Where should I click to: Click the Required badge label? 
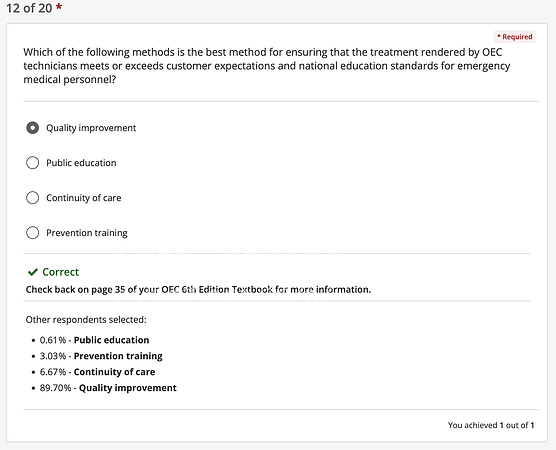tap(515, 37)
